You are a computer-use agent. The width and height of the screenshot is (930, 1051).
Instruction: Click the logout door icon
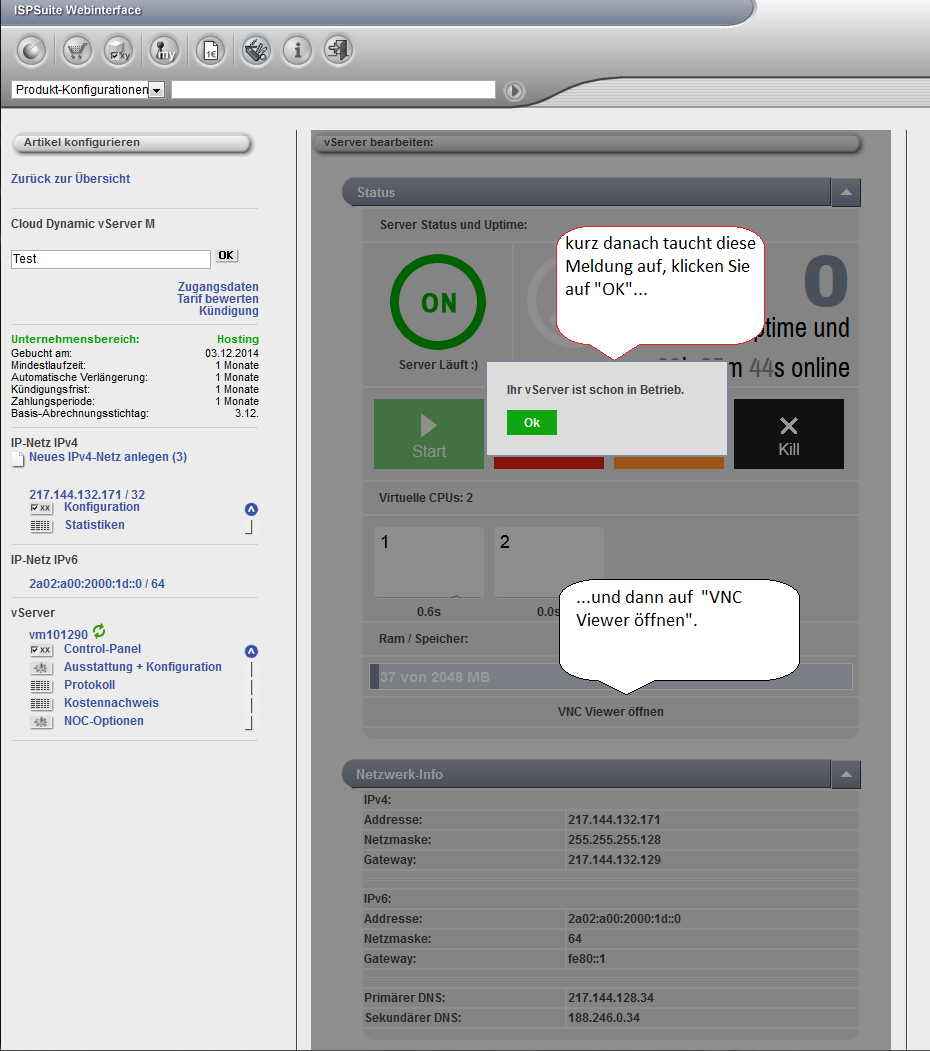tap(339, 50)
